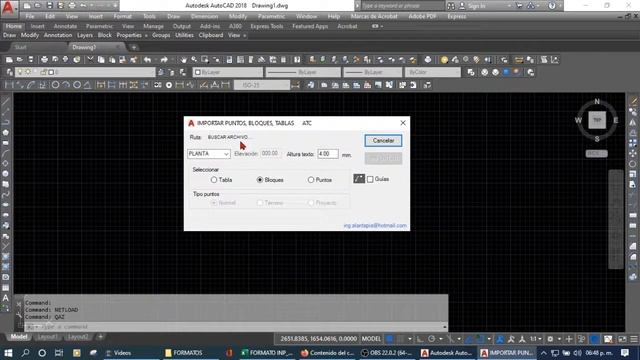Toggle grid display in status bar
This screenshot has height=360, width=640.
pyautogui.click(x=389, y=339)
